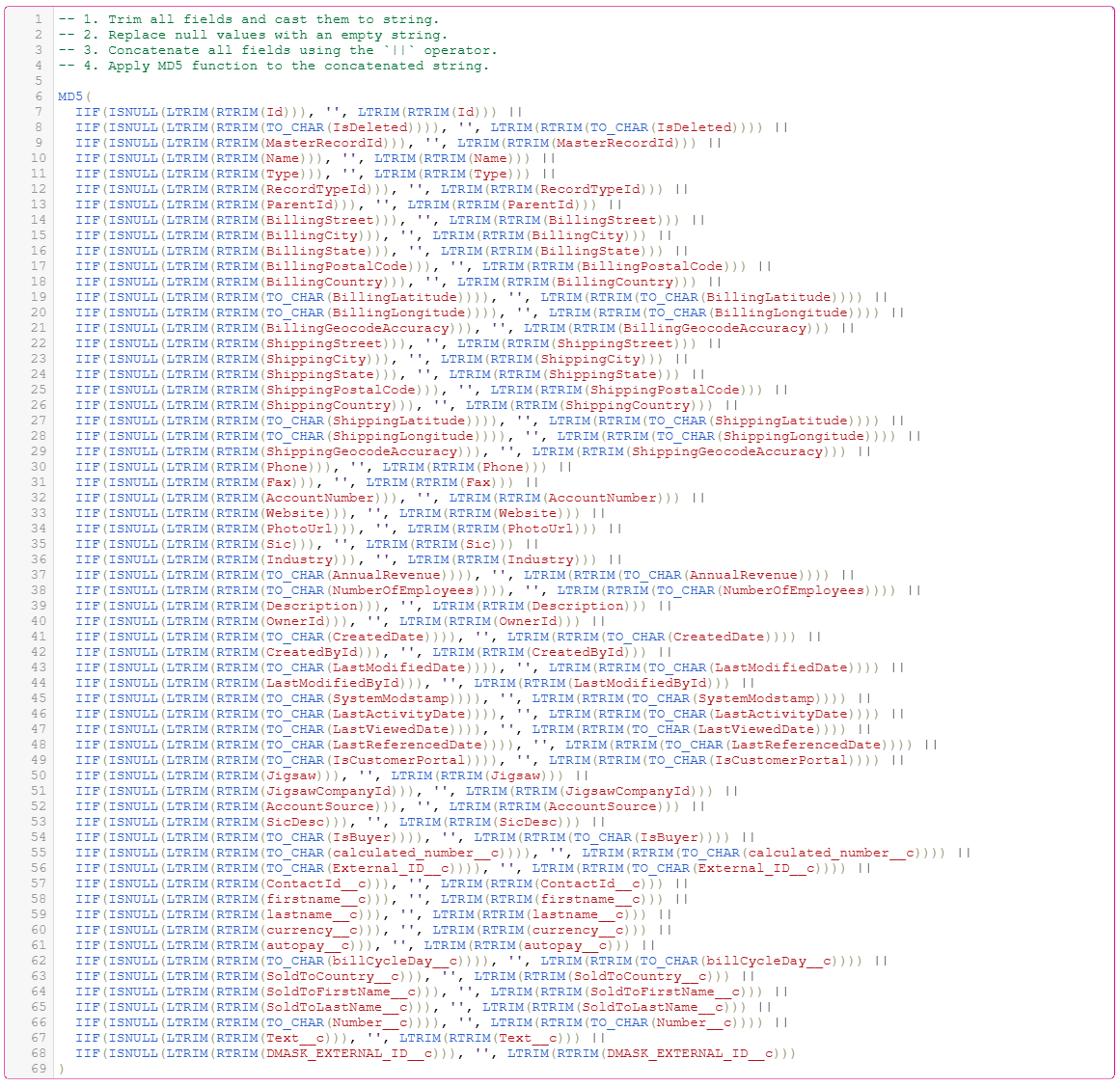Screen dimensions: 1120x1087
Task: Click the || operator ending the LastReferencedDate line
Action: tap(931, 745)
